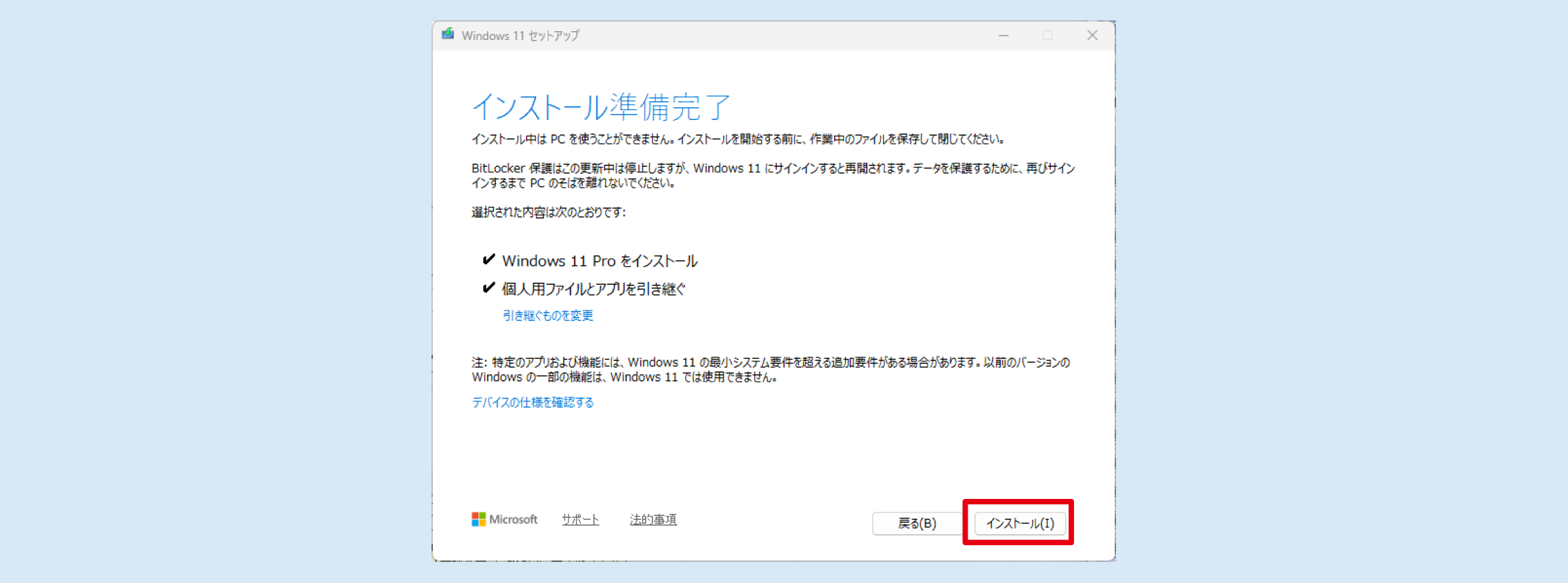Click the disabled maximize button
The width and height of the screenshot is (1568, 583).
[x=1048, y=35]
